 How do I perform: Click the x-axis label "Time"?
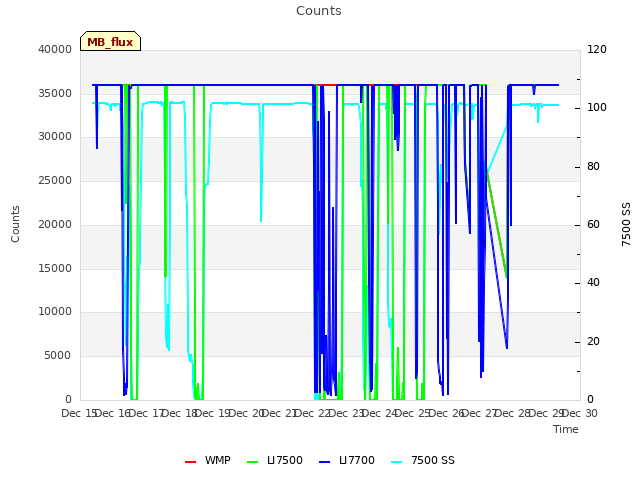(566, 429)
